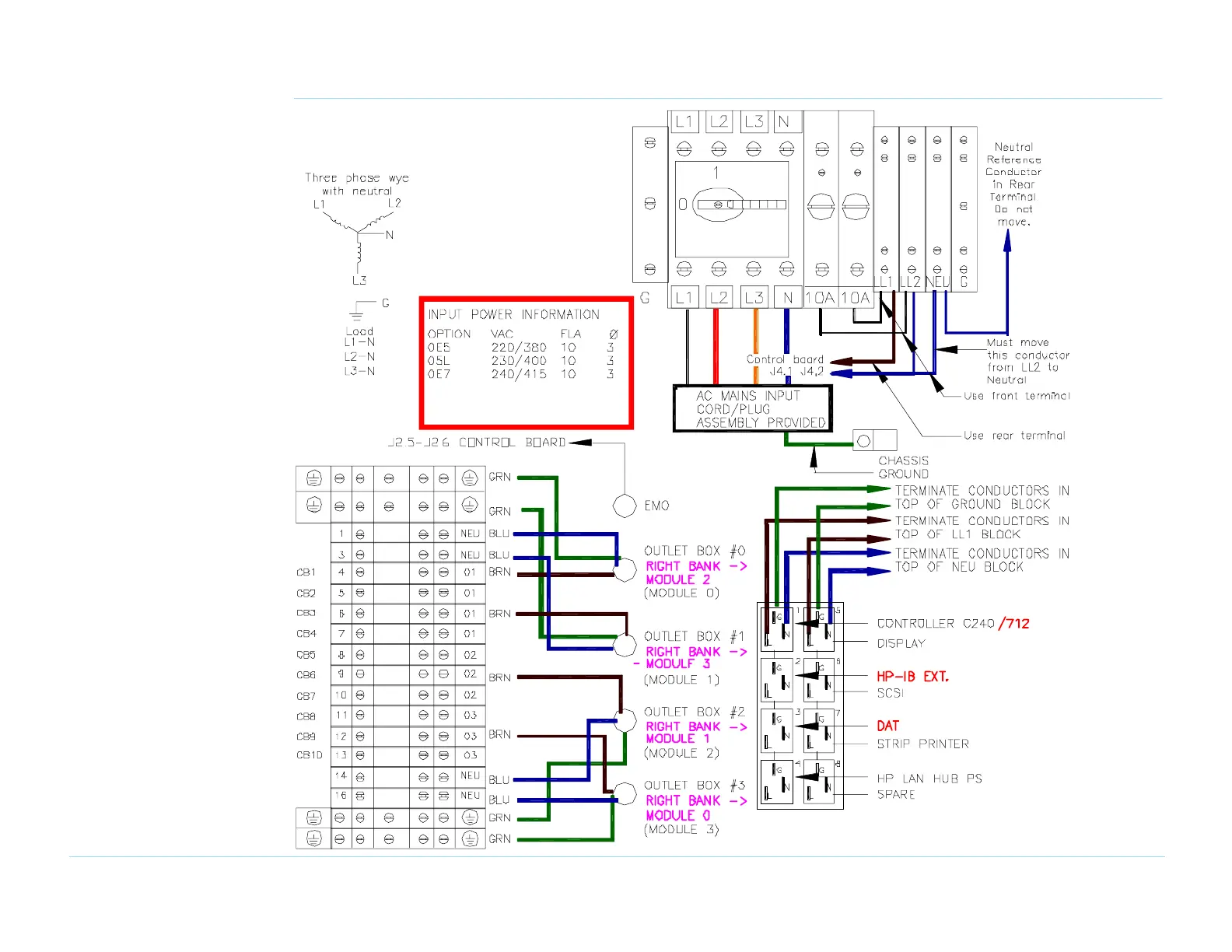Click the octagon symbol for Outlet Box #1
The width and height of the screenshot is (1232, 952).
625,644
